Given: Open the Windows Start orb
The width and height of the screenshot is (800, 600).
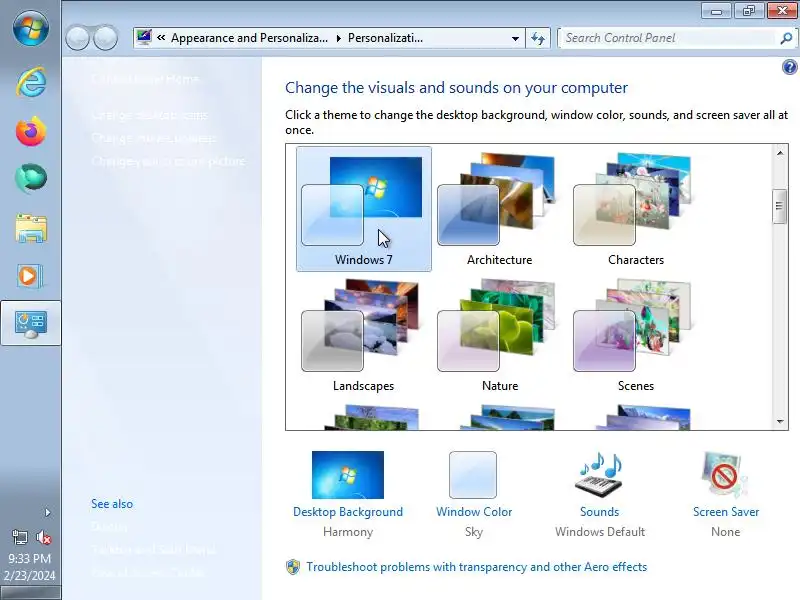Looking at the screenshot, I should tap(31, 29).
